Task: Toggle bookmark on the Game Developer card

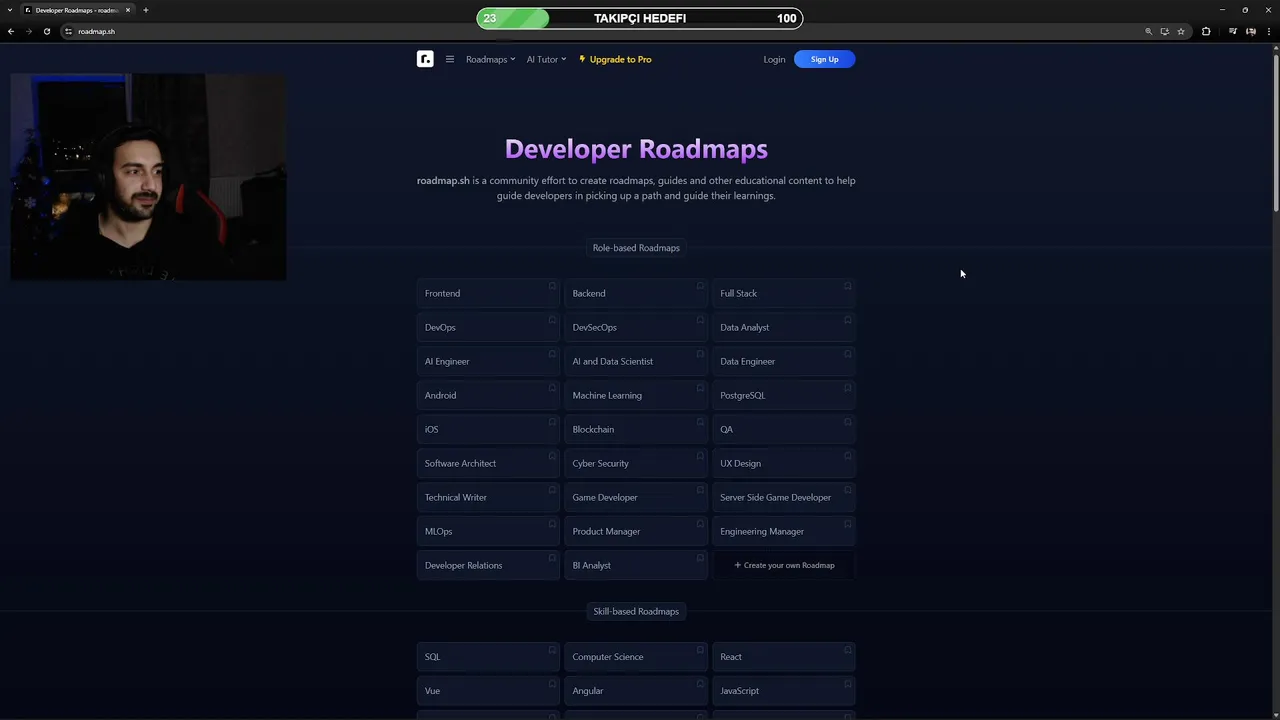Action: (700, 490)
